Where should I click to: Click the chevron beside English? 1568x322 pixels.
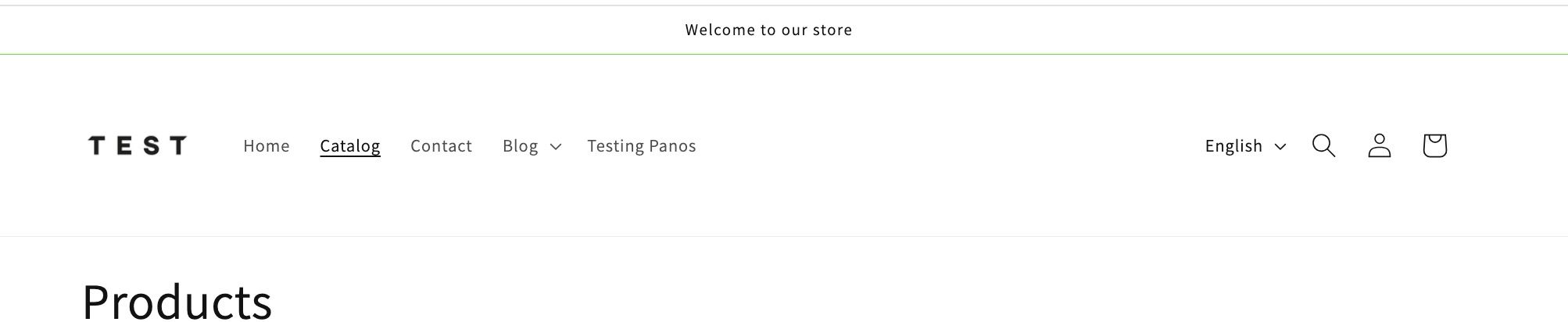click(1280, 146)
